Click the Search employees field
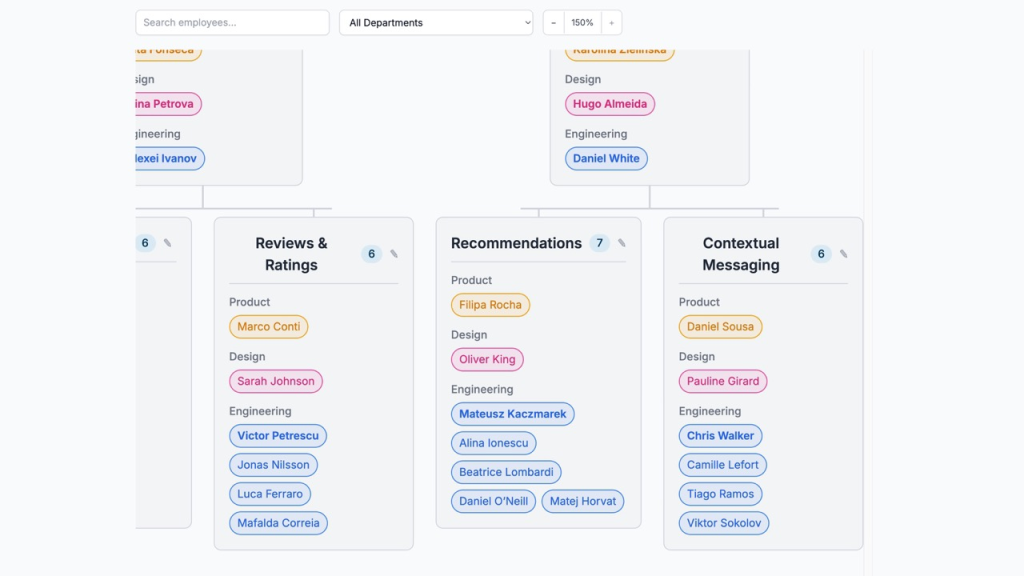Image resolution: width=1024 pixels, height=576 pixels. coord(232,23)
